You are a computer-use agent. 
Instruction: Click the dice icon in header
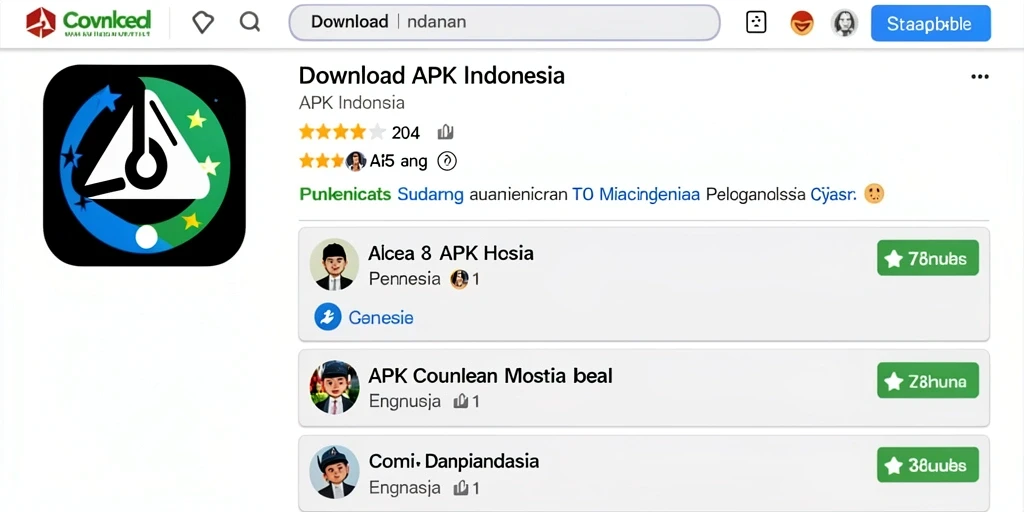(x=756, y=24)
